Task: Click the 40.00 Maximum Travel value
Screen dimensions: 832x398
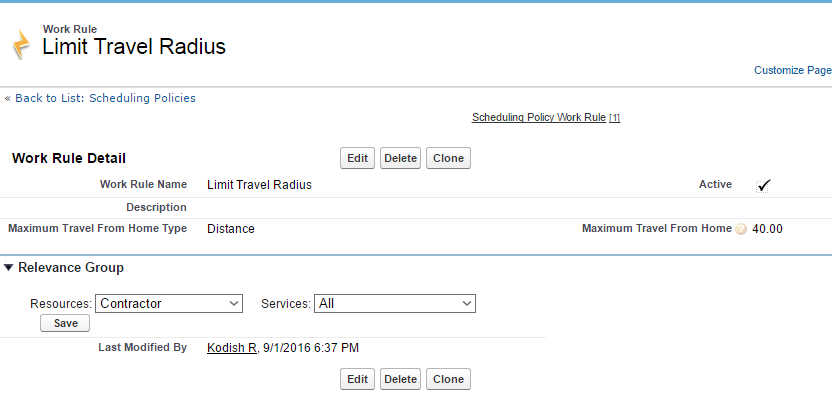Action: click(x=767, y=229)
